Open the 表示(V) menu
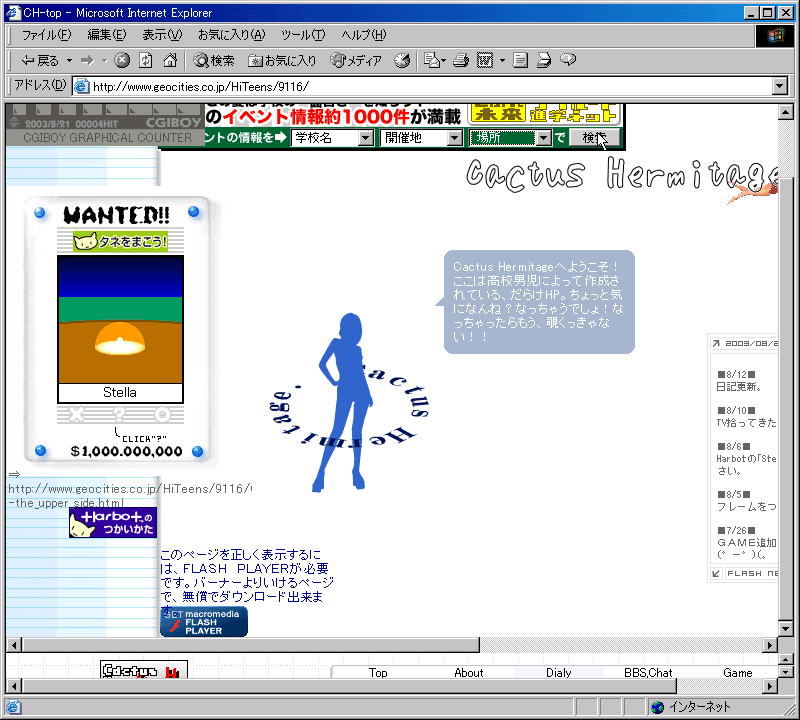The width and height of the screenshot is (800, 720). (x=162, y=35)
